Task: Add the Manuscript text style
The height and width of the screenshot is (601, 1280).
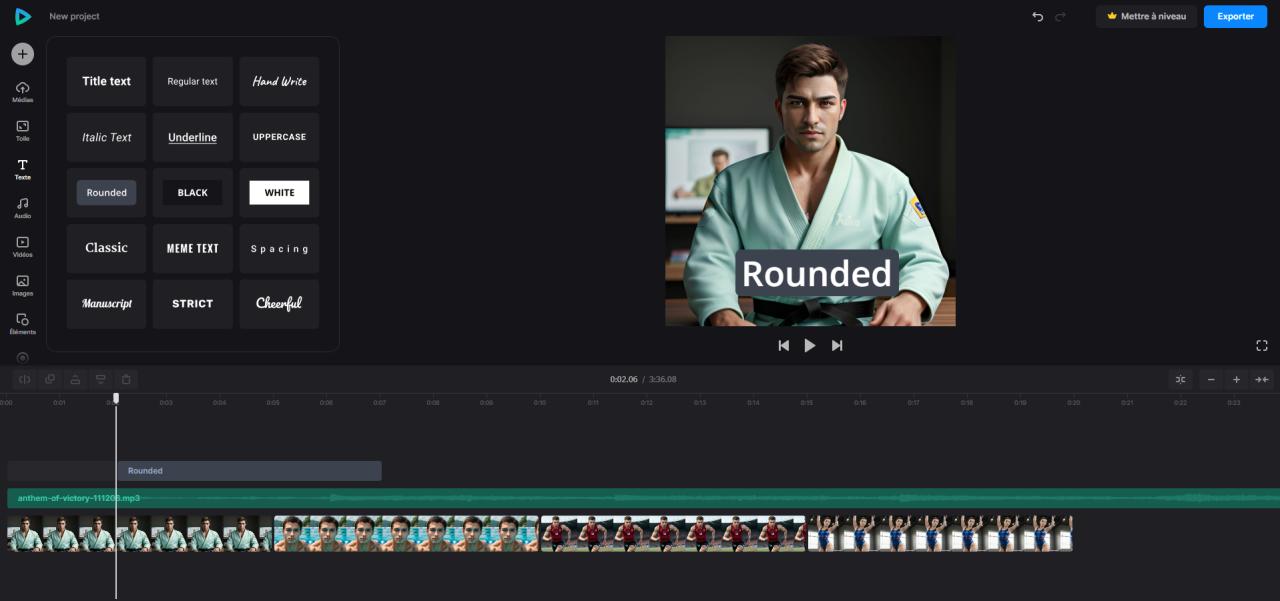Action: coord(106,303)
